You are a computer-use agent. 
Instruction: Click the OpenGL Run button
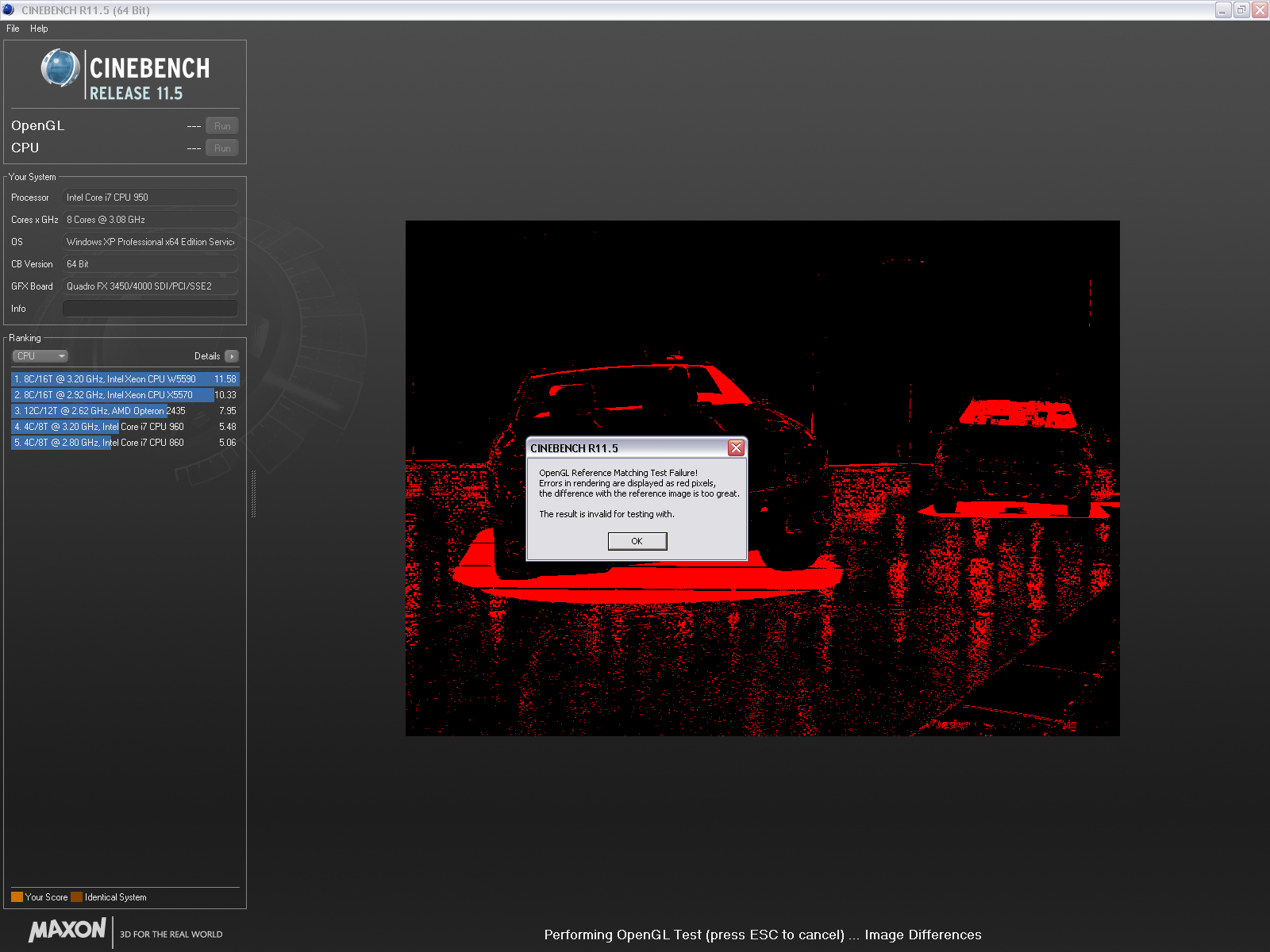[222, 126]
